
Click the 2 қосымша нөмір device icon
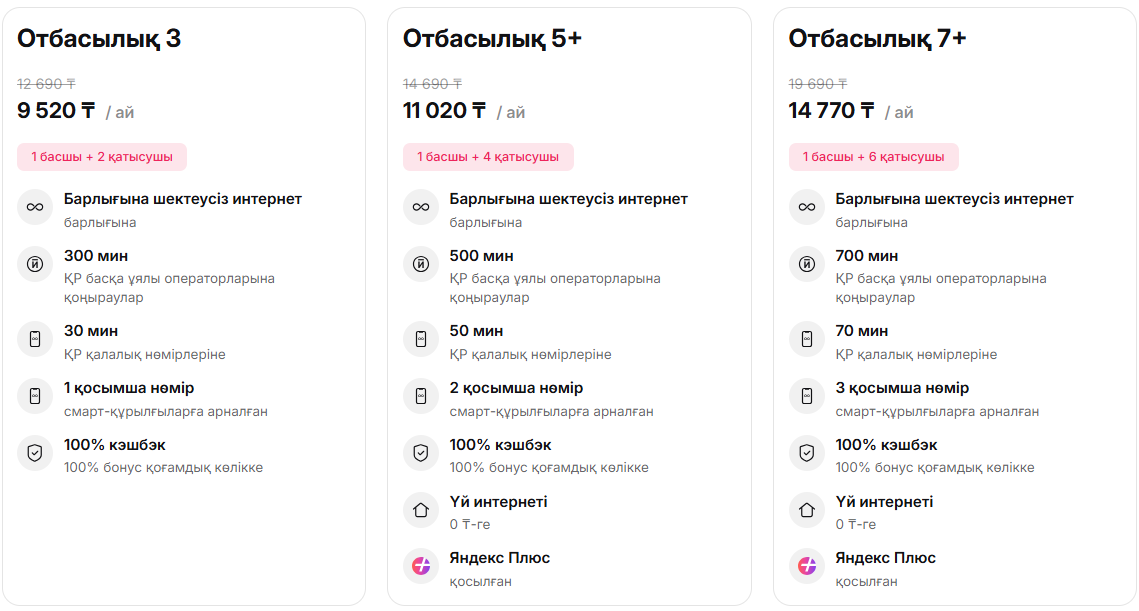pos(421,397)
